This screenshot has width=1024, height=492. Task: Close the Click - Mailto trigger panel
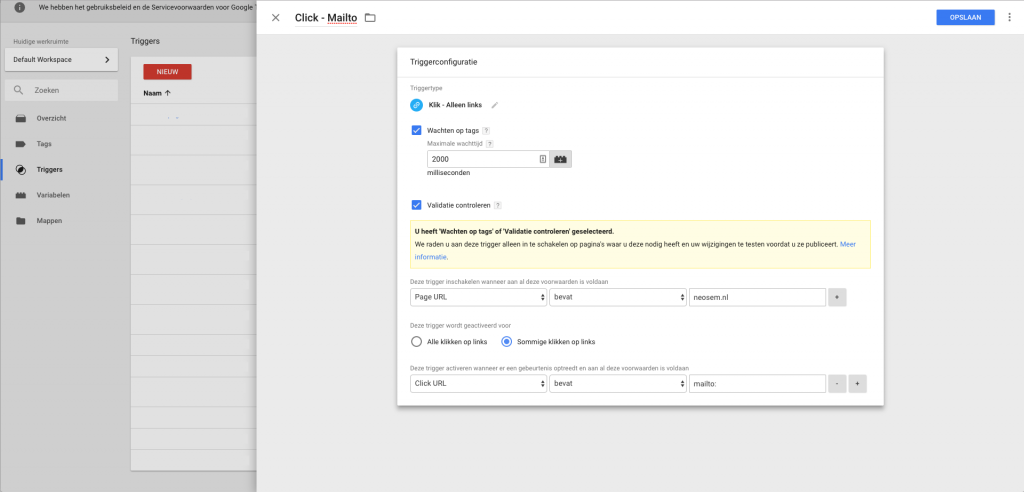[x=276, y=18]
